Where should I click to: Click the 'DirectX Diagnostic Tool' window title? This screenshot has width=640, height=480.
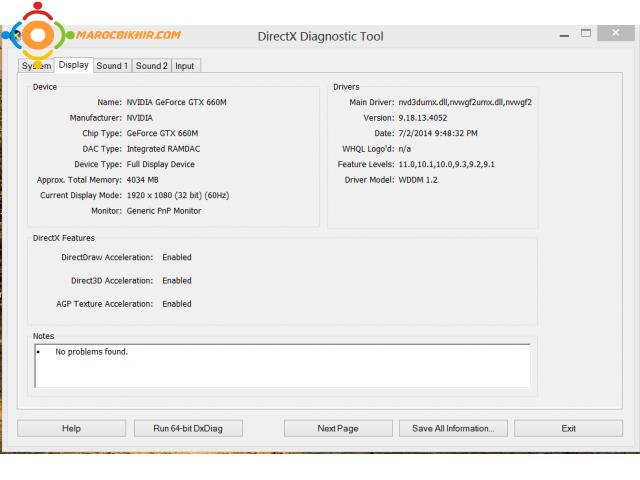click(320, 36)
